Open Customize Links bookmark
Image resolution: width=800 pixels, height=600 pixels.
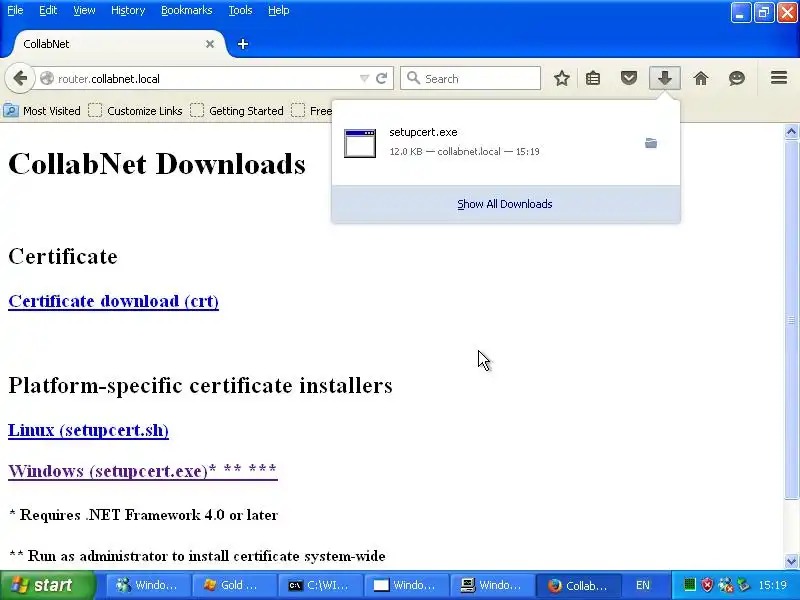click(135, 111)
